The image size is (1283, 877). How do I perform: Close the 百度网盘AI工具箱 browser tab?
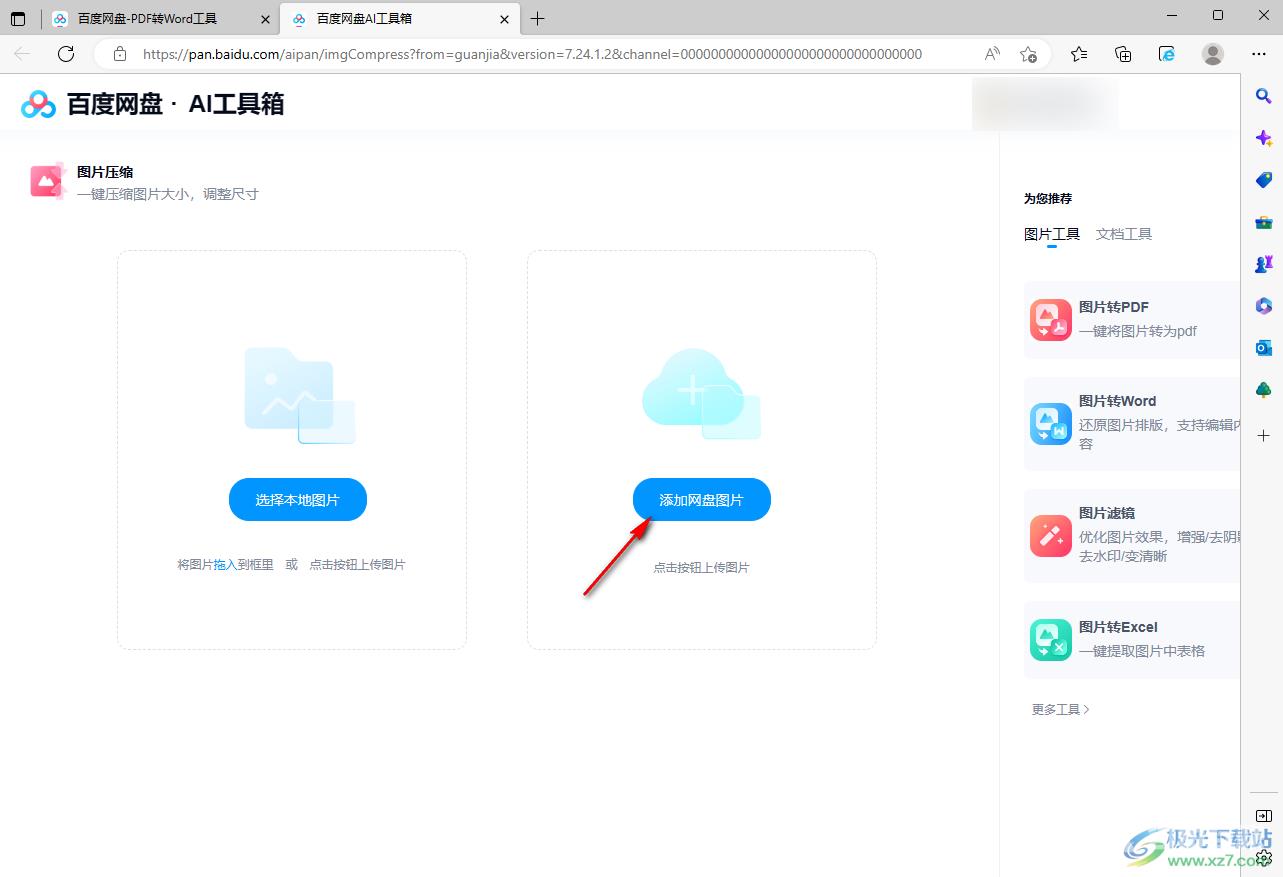pyautogui.click(x=505, y=19)
